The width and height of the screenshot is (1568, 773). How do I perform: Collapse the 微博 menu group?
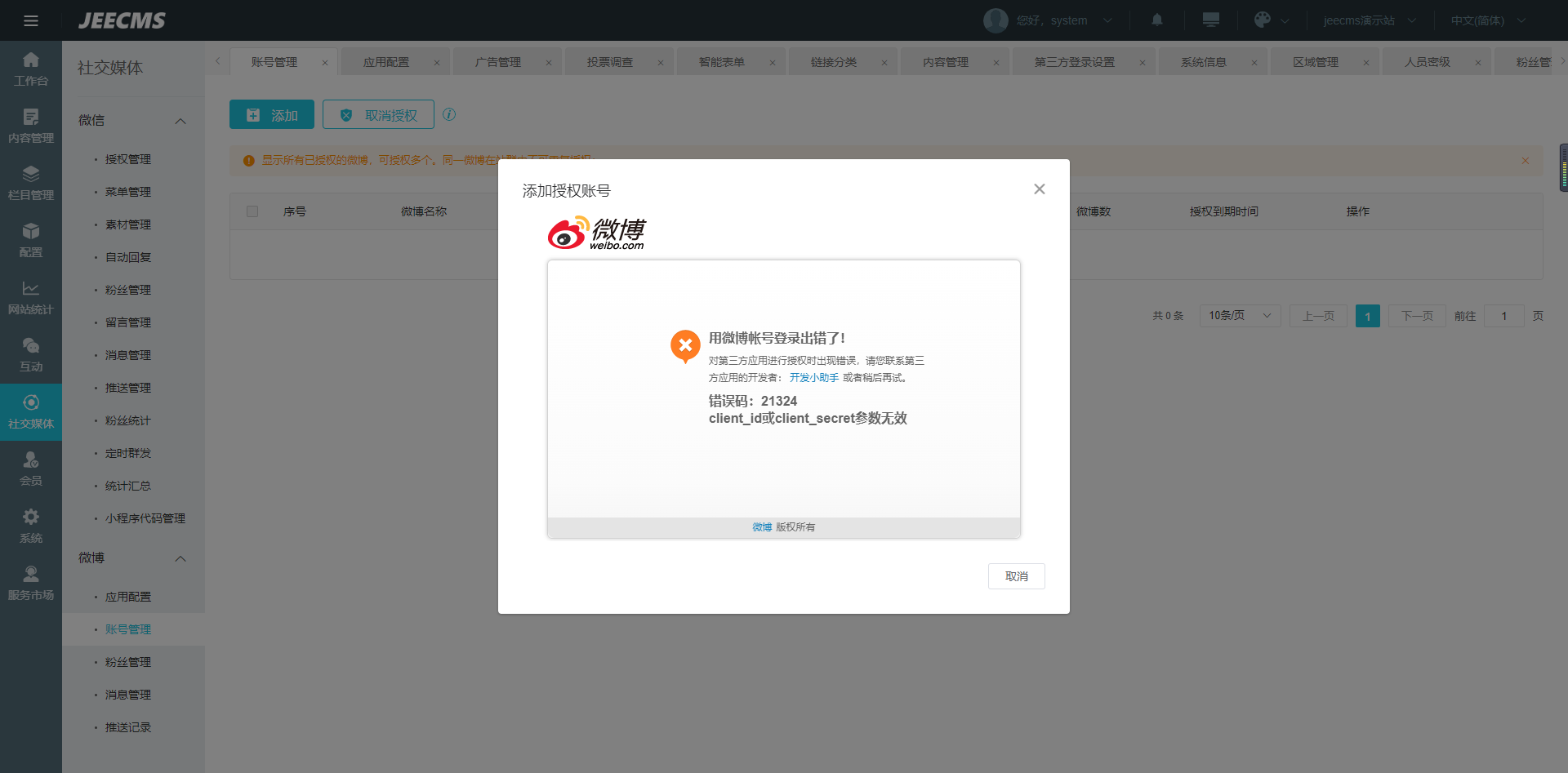point(180,558)
